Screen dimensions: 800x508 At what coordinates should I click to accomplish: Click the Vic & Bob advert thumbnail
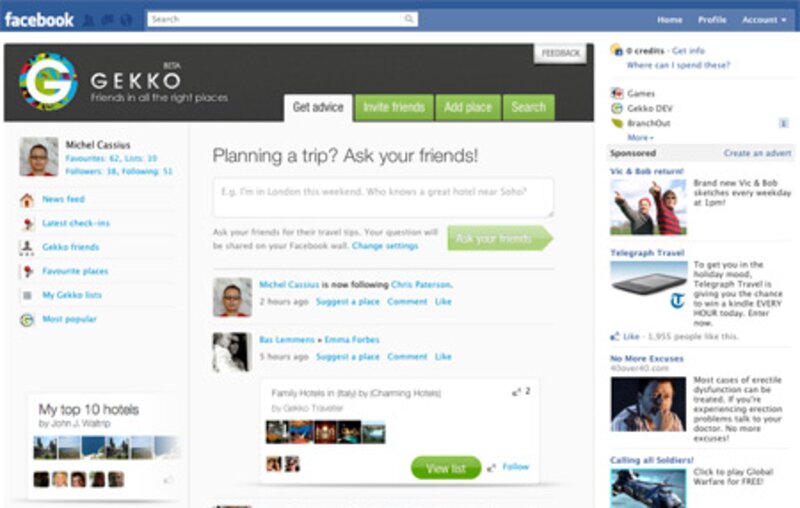648,207
